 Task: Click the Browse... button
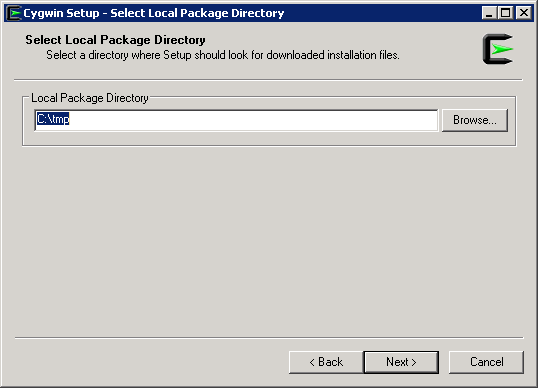[x=475, y=120]
